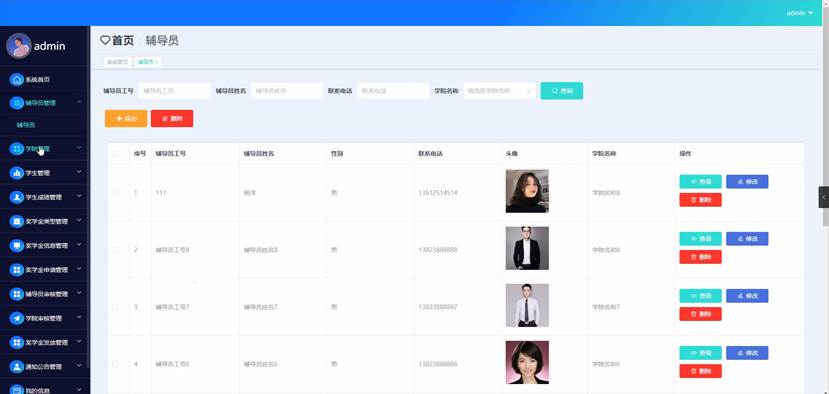
Task: Expand the 奖学金类型管理 menu chevron
Action: coord(79,221)
